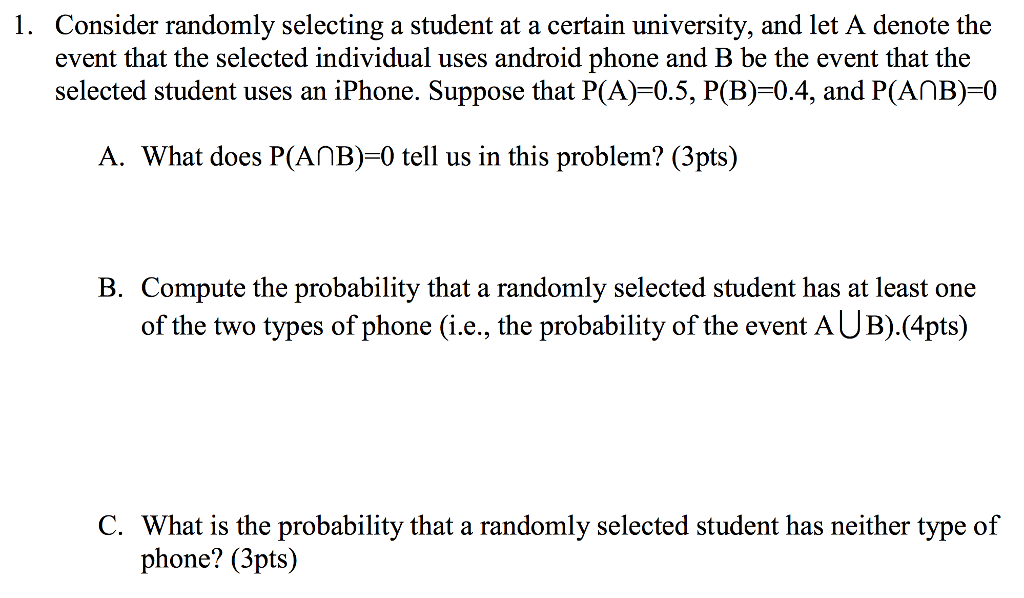Screen dimensions: 1024x598
Task: Click the word "Consider" in first line
Action: [x=106, y=26]
